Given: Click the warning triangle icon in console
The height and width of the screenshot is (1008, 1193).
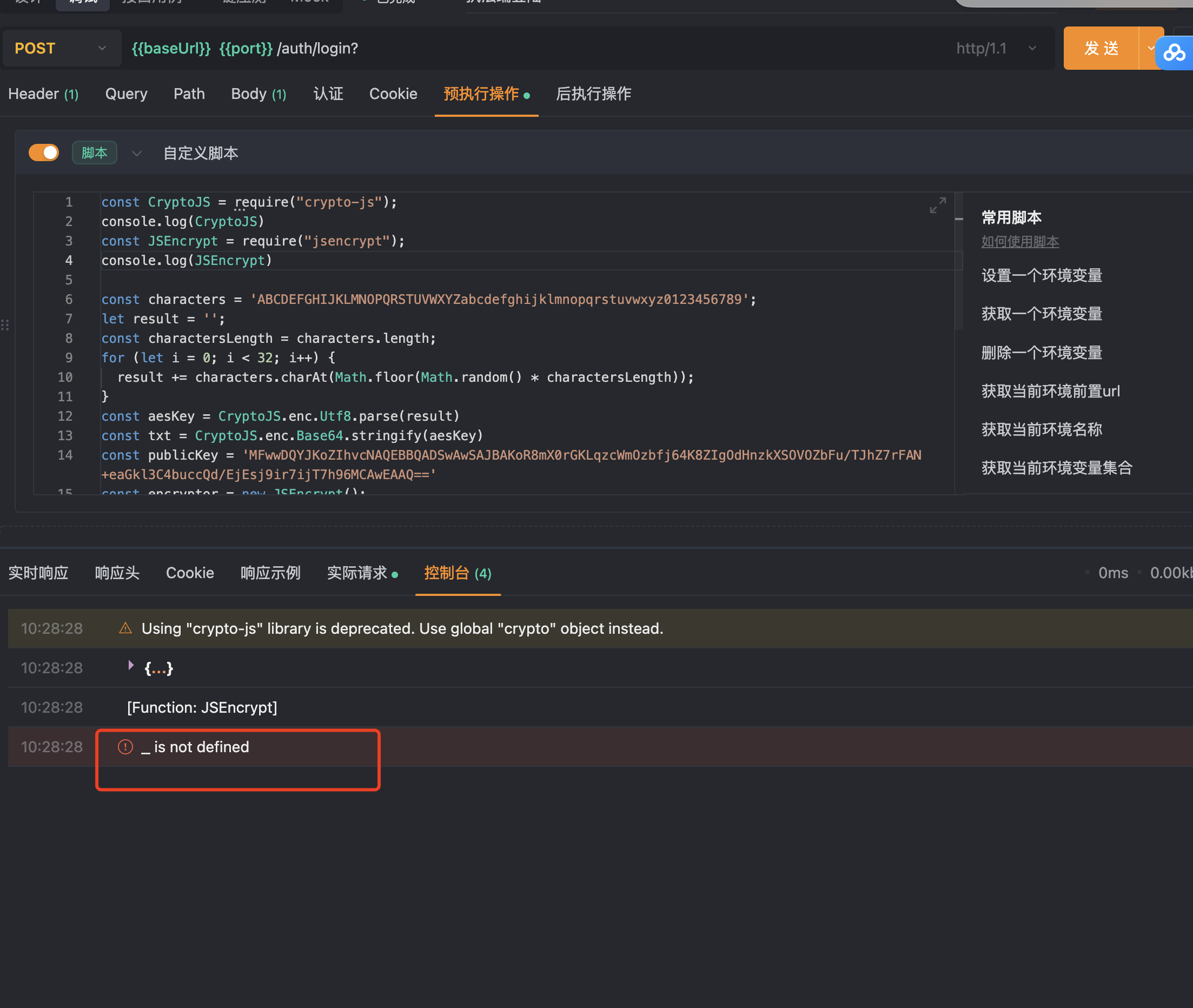Looking at the screenshot, I should (125, 628).
